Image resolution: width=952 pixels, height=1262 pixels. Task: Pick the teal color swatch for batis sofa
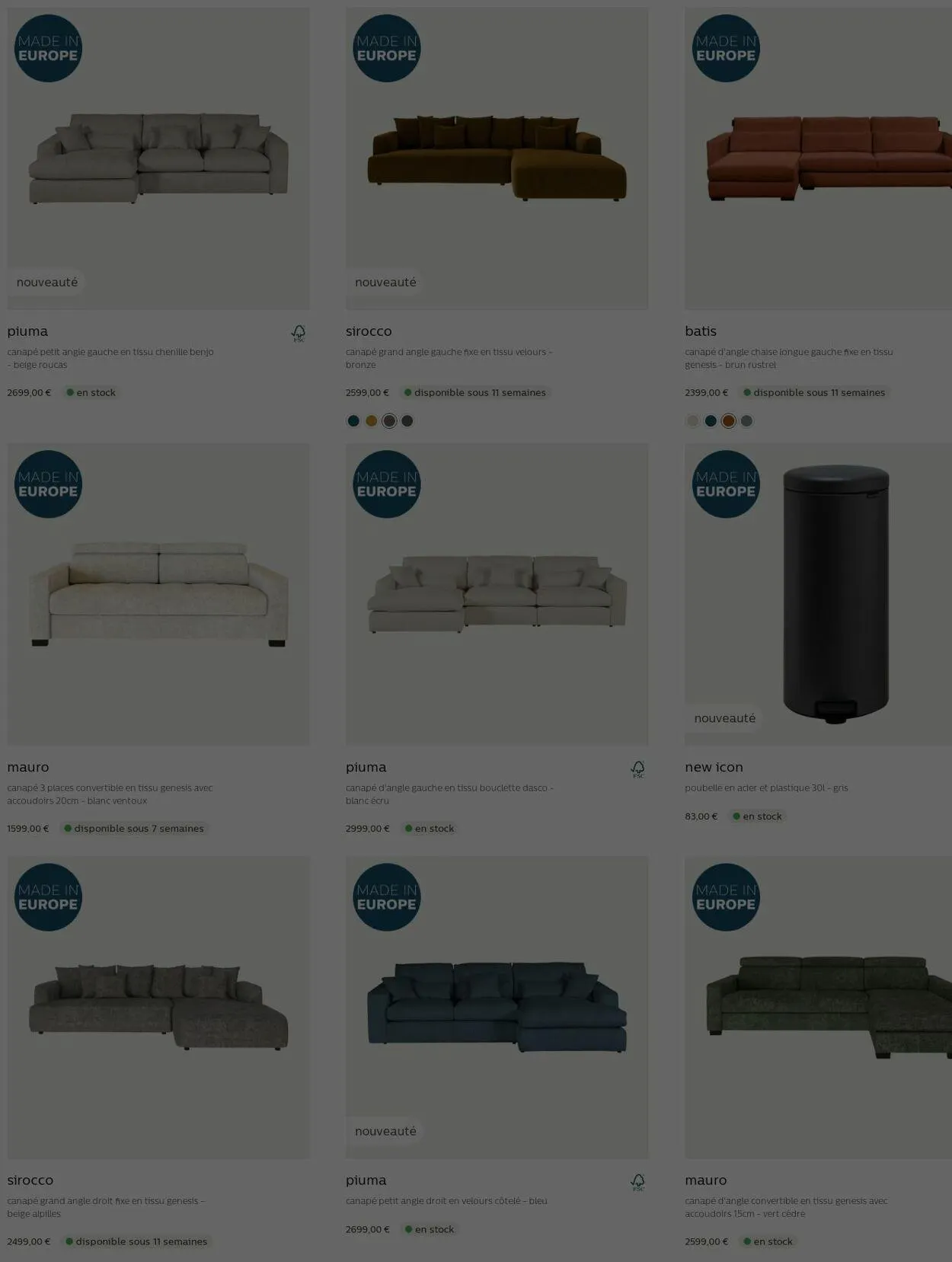(x=711, y=421)
